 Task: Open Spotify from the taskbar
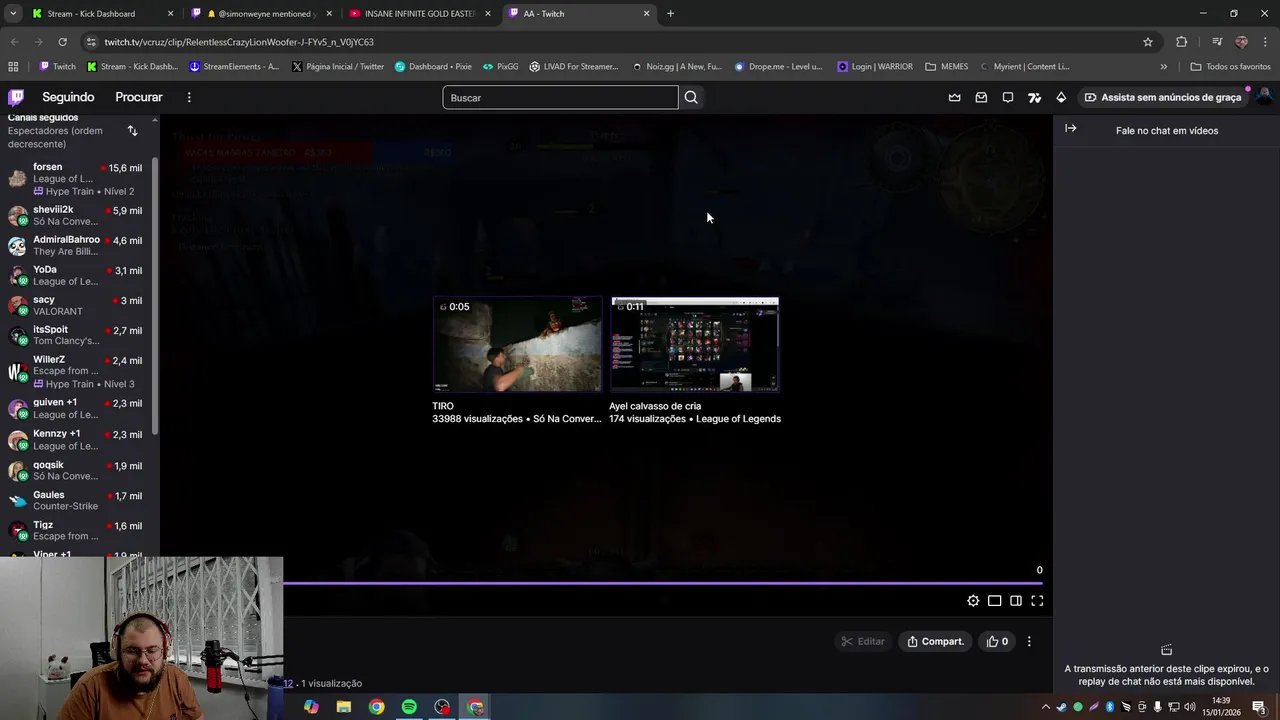tap(409, 707)
